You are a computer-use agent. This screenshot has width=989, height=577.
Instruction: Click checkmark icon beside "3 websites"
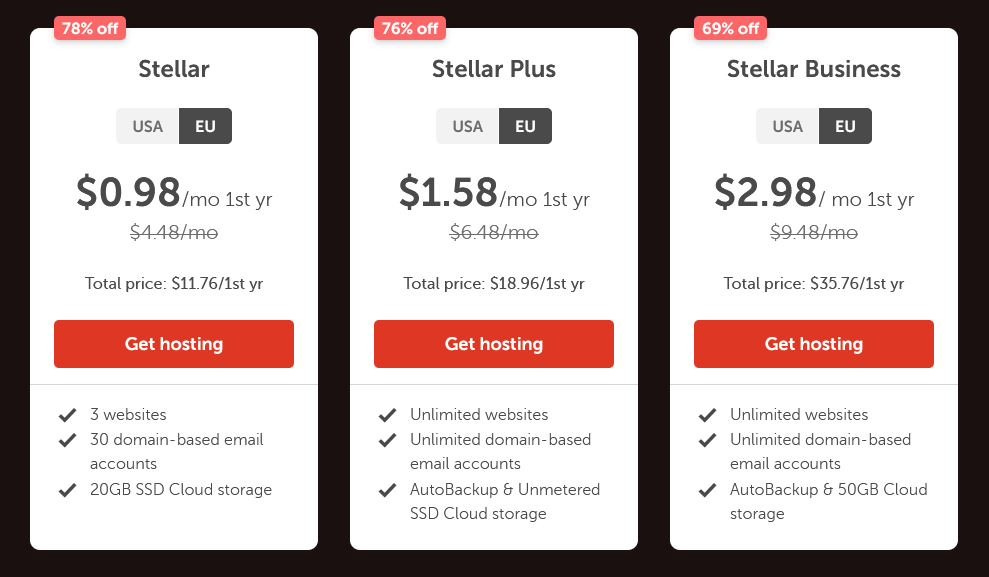point(68,415)
